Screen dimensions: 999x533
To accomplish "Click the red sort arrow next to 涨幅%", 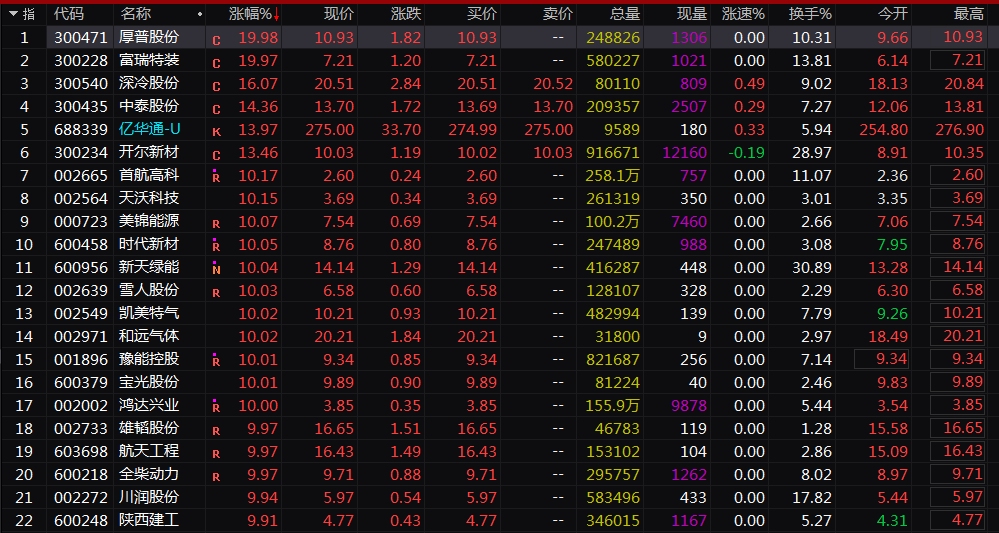I will click(277, 14).
